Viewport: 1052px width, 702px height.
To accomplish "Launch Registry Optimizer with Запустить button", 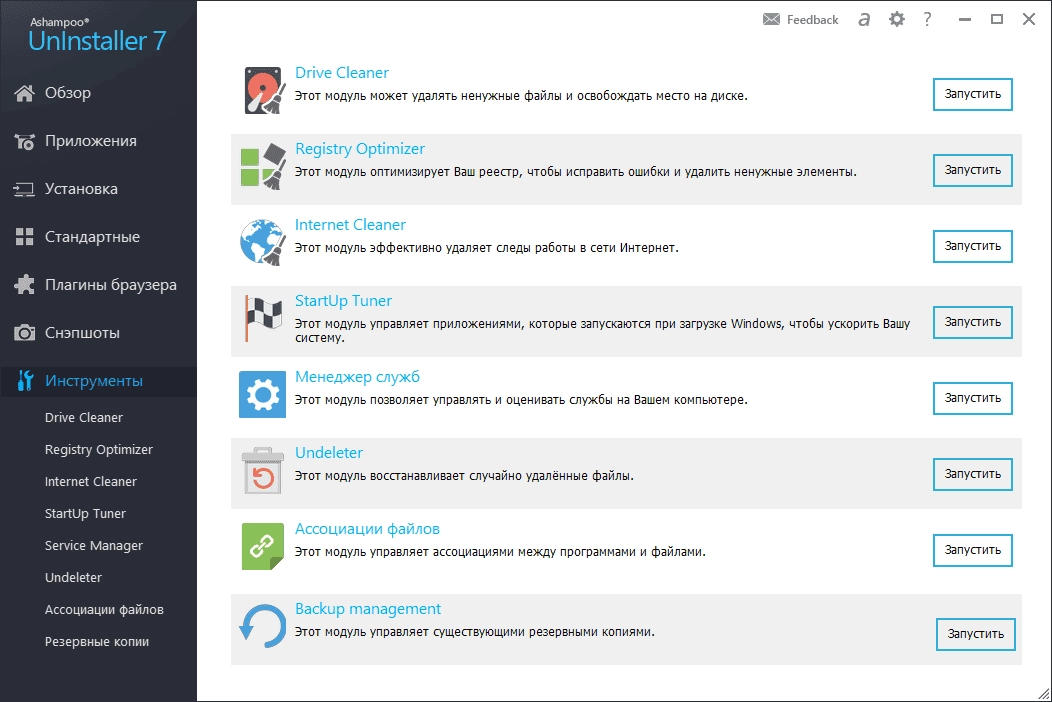I will pyautogui.click(x=973, y=170).
